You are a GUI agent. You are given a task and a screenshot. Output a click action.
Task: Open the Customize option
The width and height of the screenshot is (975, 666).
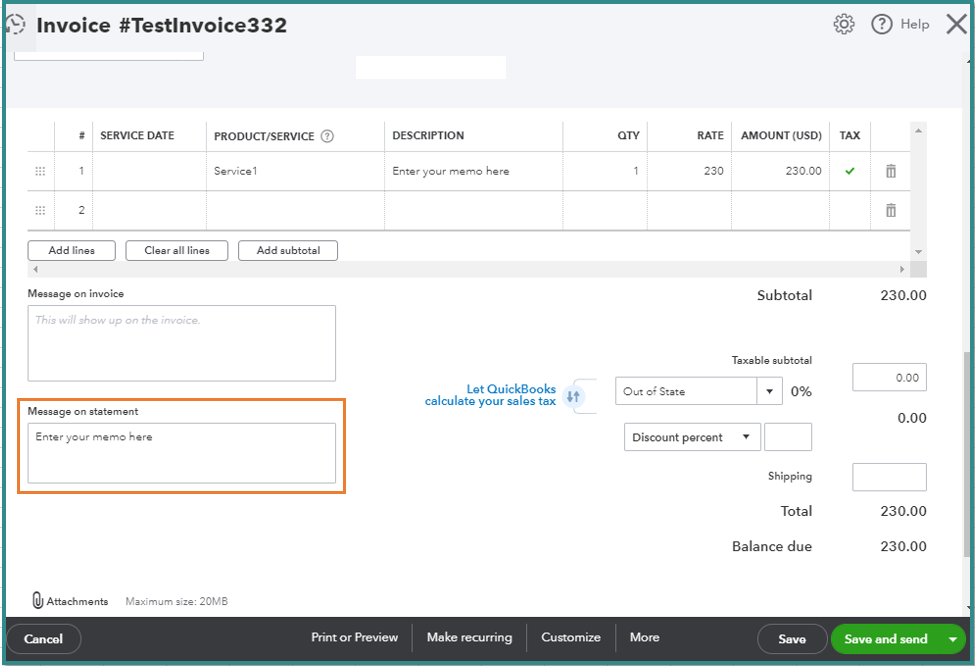571,637
